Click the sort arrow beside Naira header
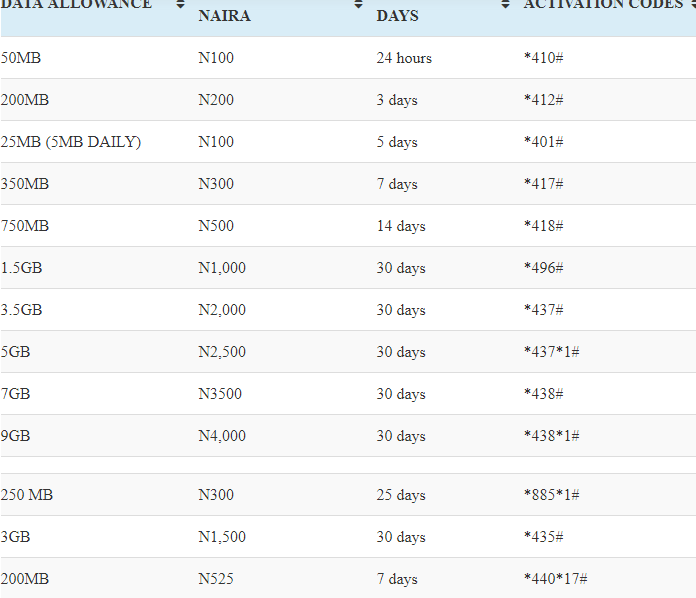 click(x=358, y=5)
